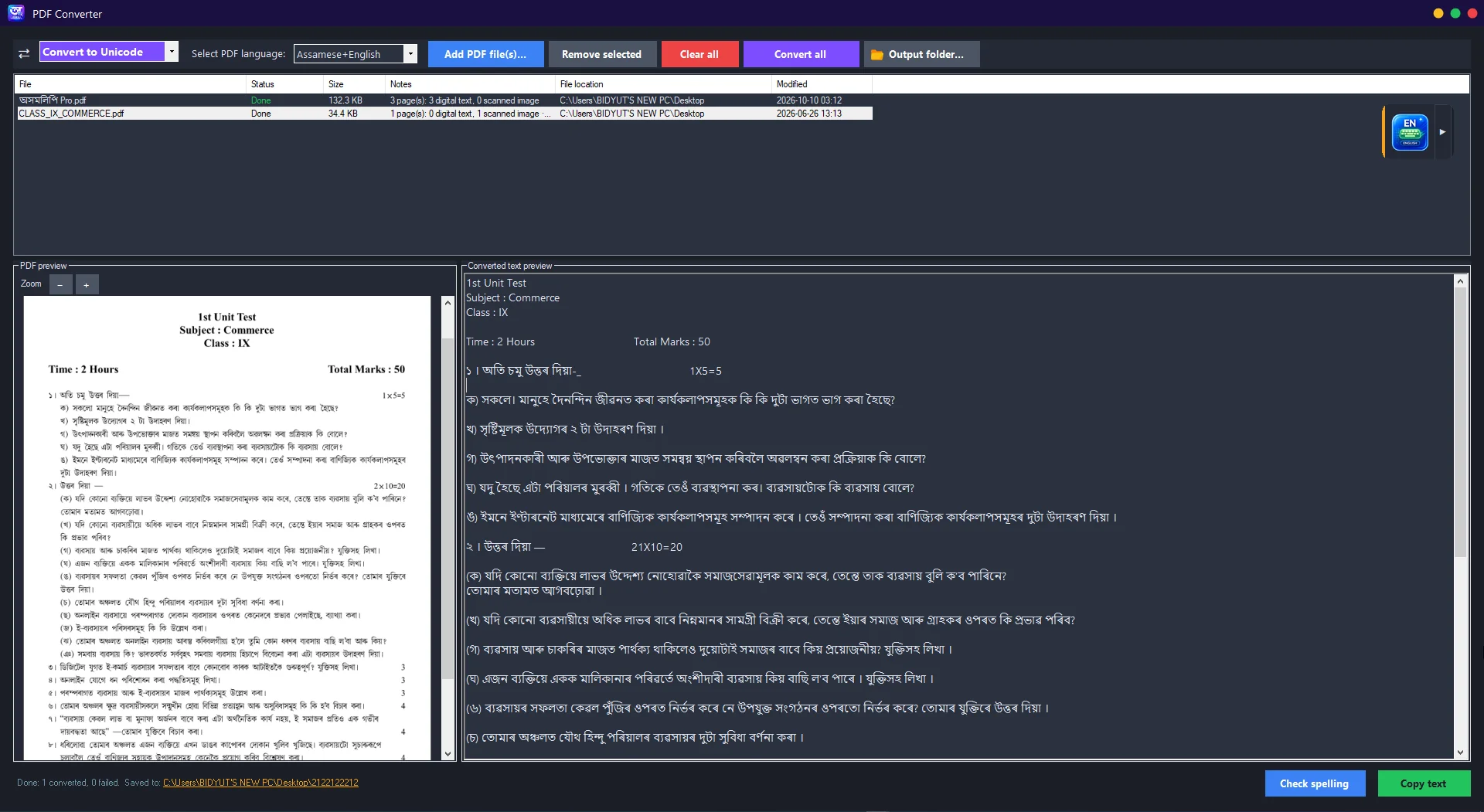Sort by the Modified column header
The image size is (1484, 812).
[822, 84]
